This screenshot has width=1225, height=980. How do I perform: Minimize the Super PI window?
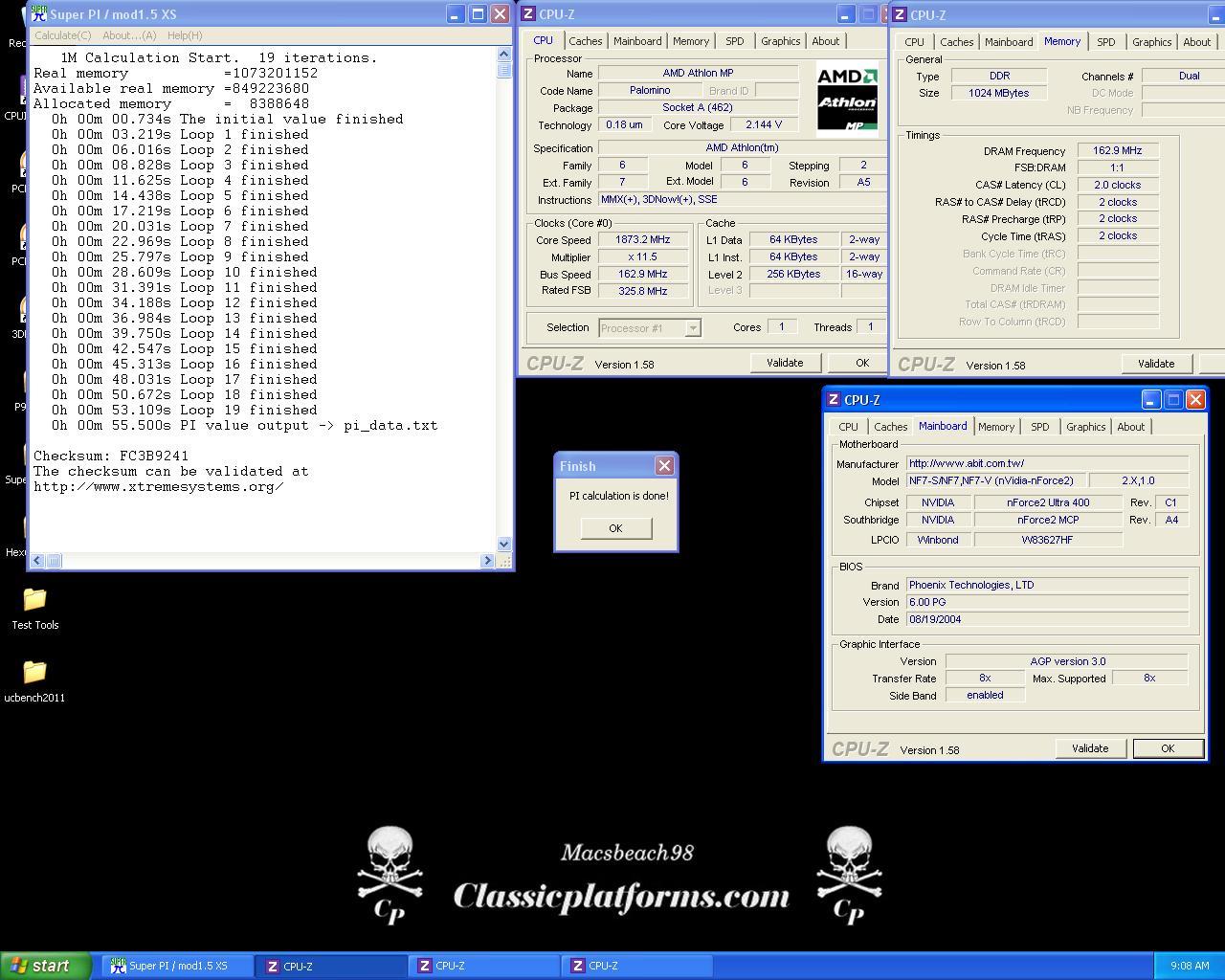(455, 14)
